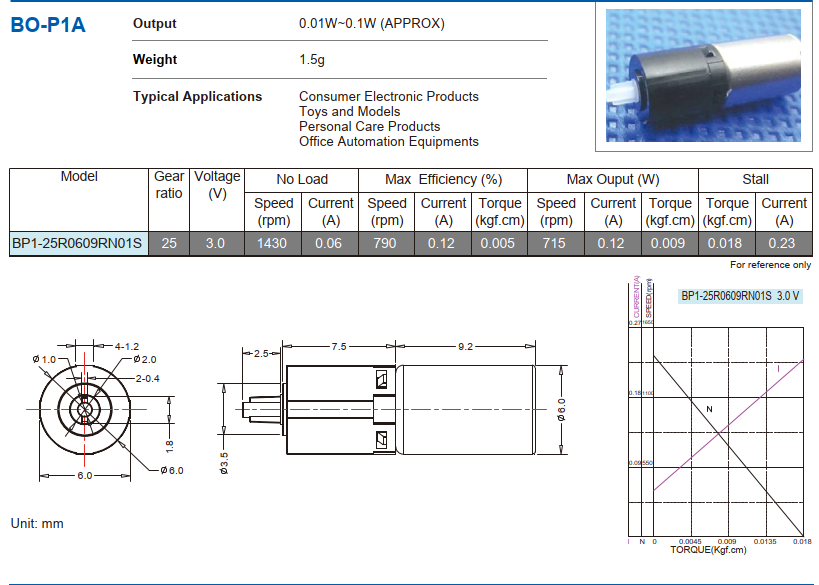
Task: Select the Typical Applications label
Action: click(197, 97)
